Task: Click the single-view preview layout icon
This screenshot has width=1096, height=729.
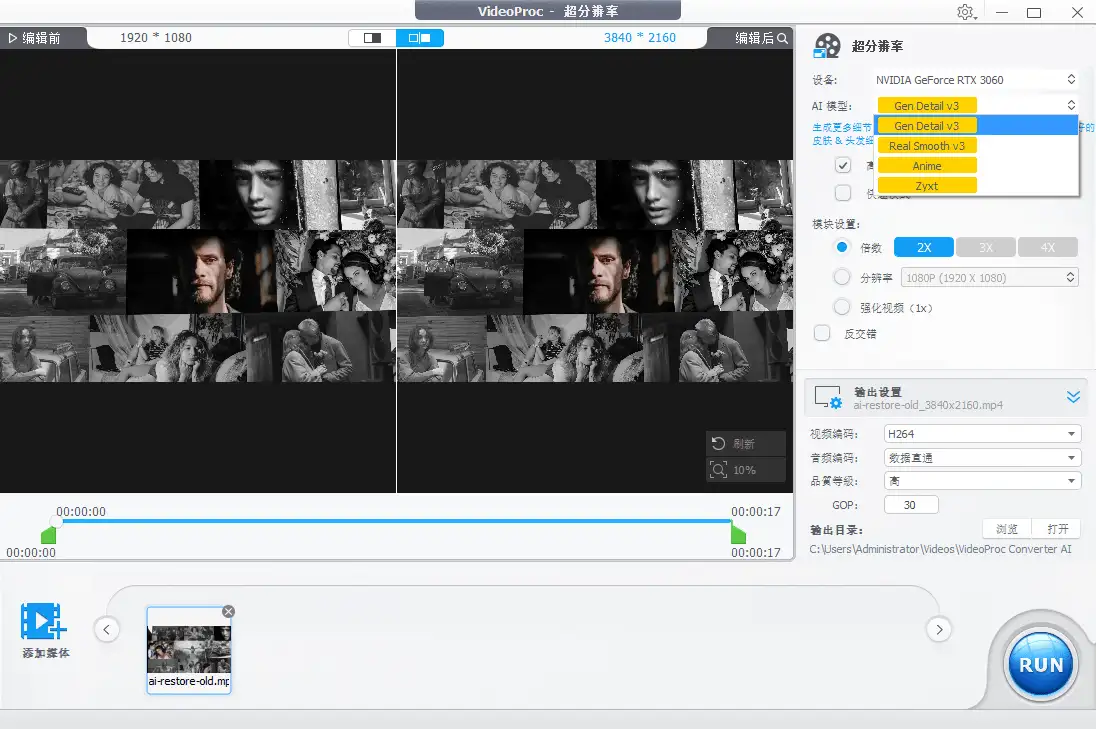Action: coord(372,38)
